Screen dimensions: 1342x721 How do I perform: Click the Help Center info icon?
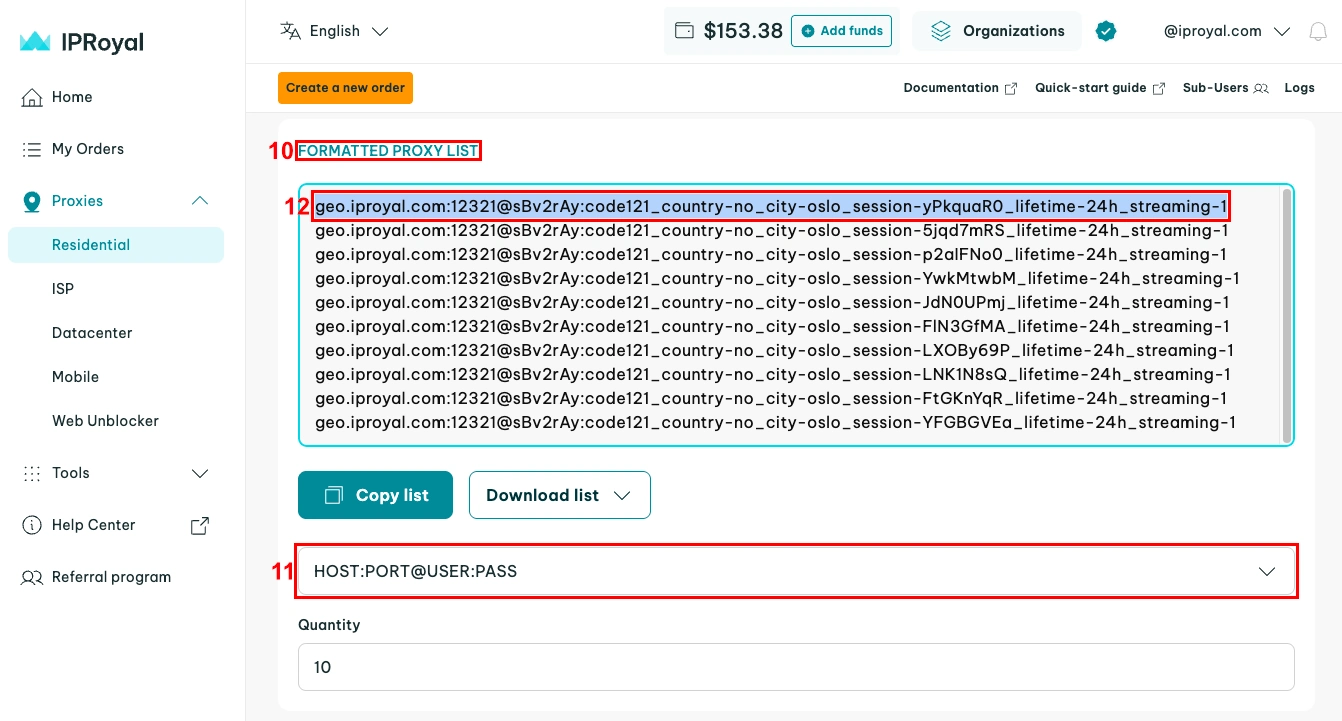click(33, 525)
